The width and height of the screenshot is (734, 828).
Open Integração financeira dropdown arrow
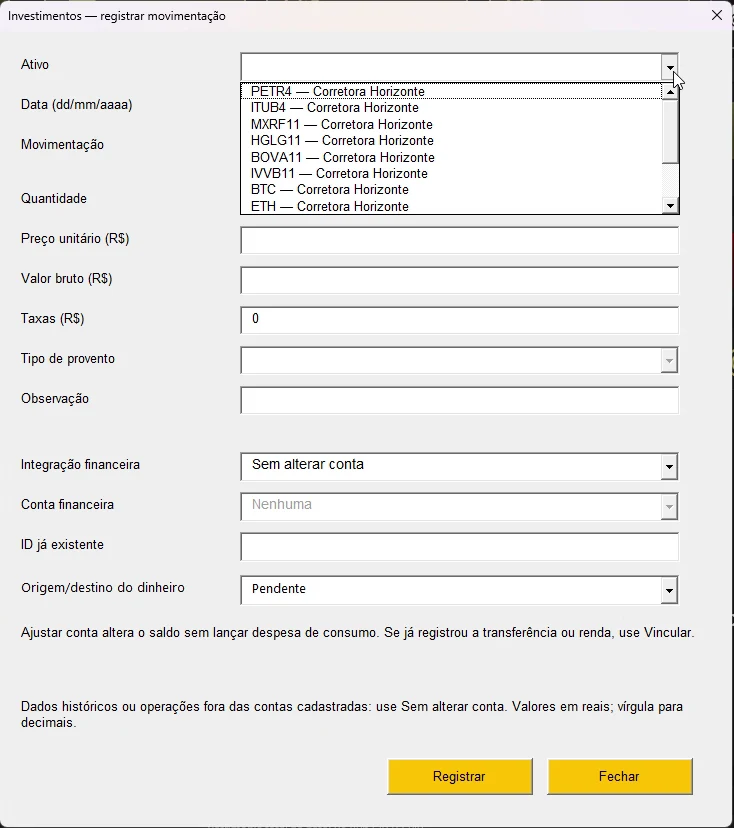tap(669, 467)
